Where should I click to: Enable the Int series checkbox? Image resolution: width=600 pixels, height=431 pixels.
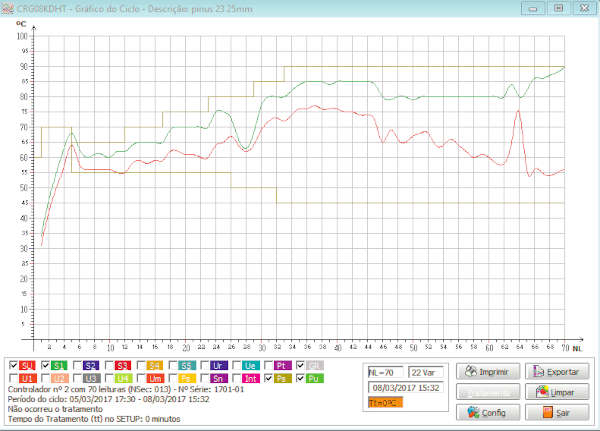[x=237, y=379]
